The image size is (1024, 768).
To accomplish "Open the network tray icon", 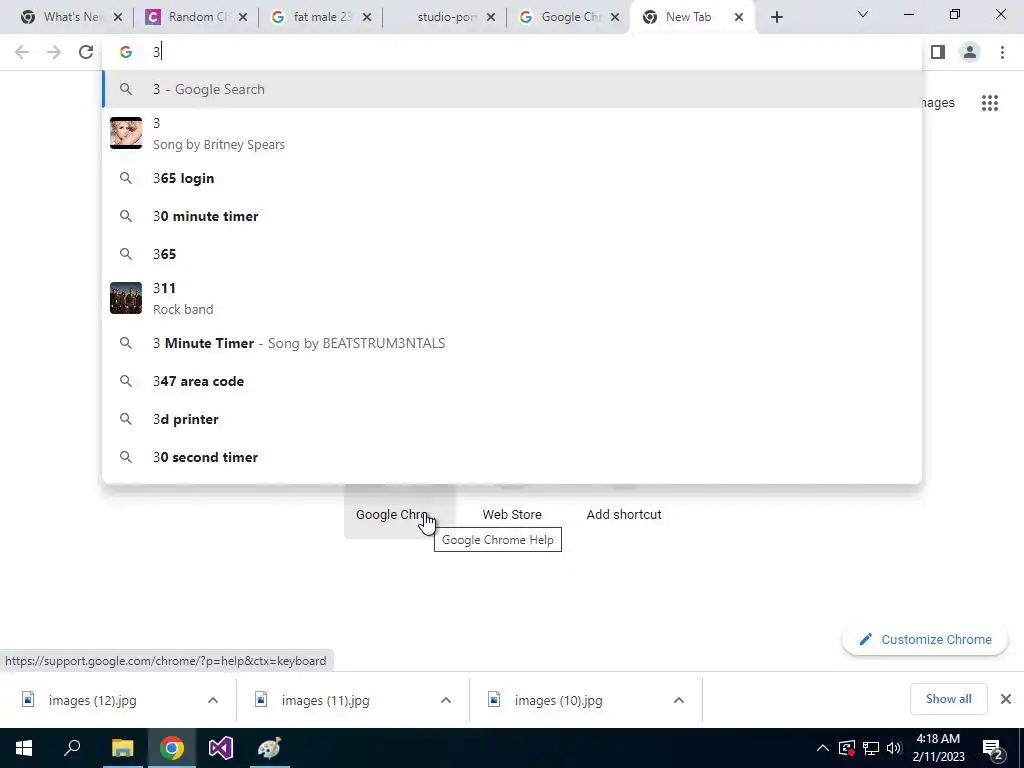I will coord(871,748).
